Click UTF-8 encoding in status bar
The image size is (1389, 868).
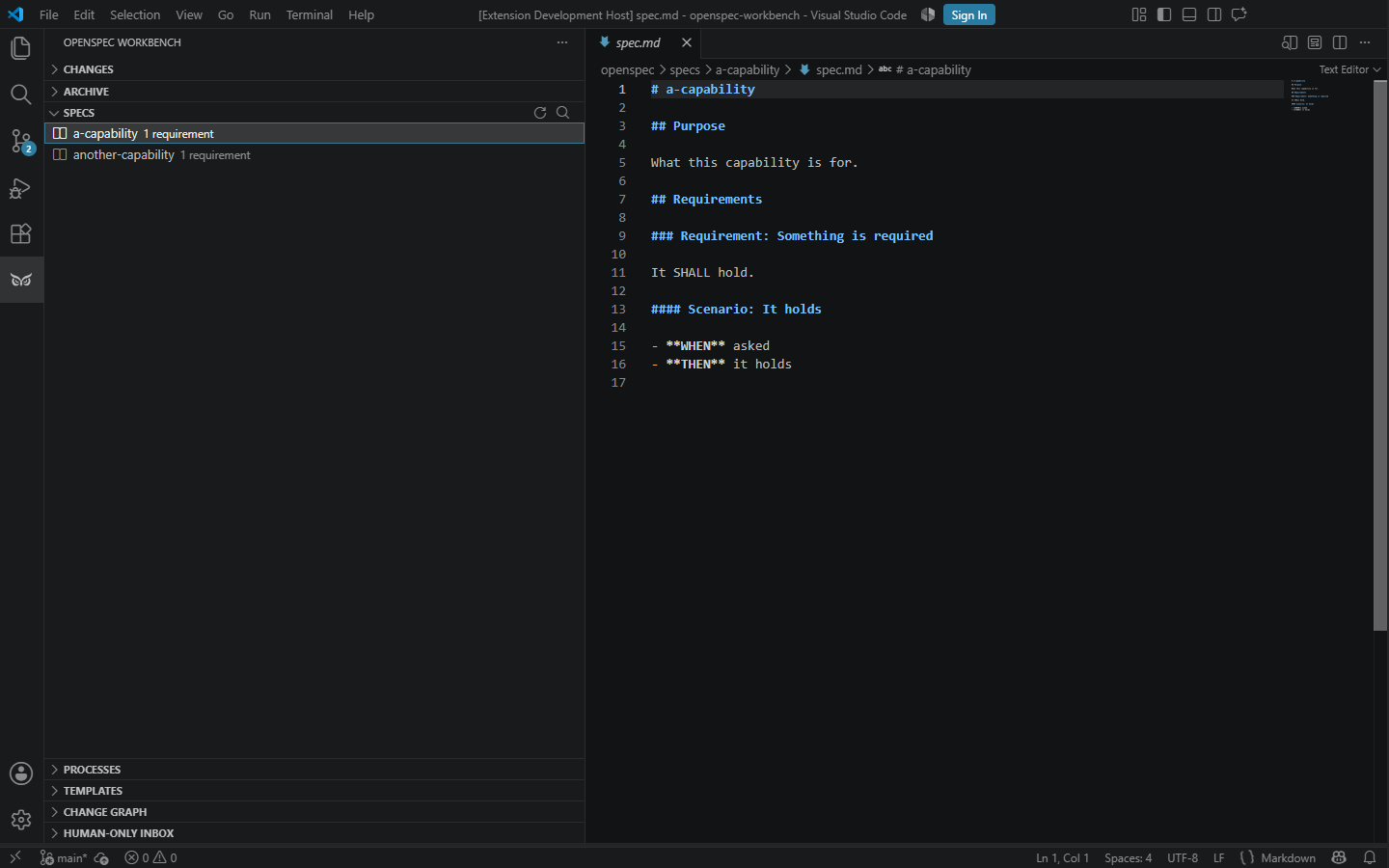[1183, 857]
